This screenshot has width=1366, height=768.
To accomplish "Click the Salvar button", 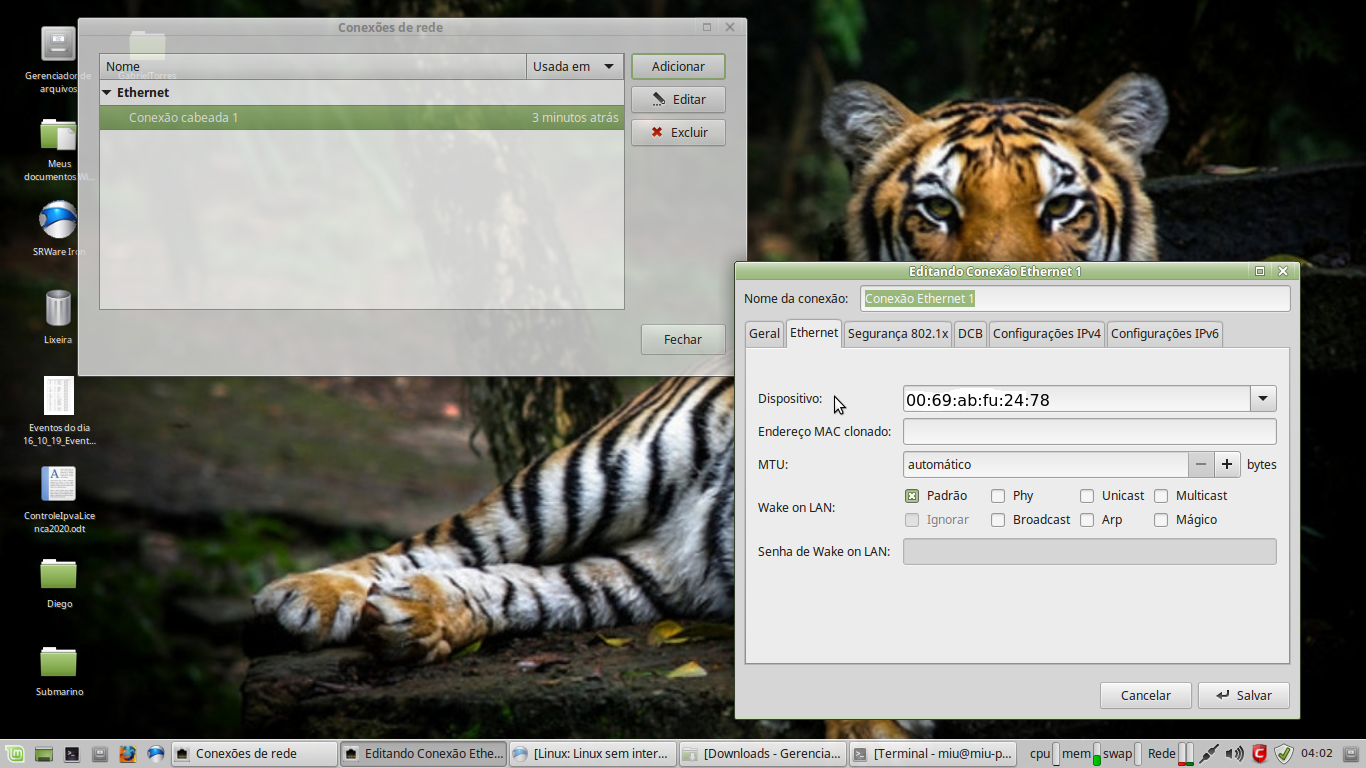I will tap(1244, 696).
